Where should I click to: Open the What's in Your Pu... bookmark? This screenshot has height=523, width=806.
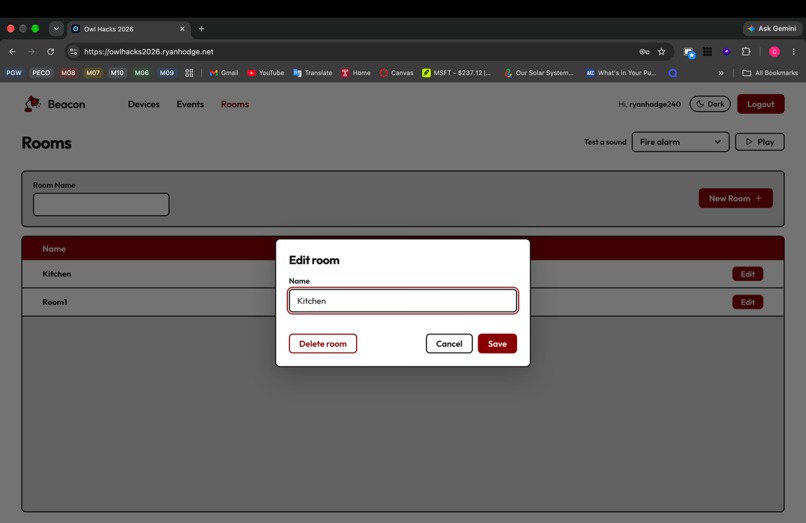pyautogui.click(x=621, y=73)
